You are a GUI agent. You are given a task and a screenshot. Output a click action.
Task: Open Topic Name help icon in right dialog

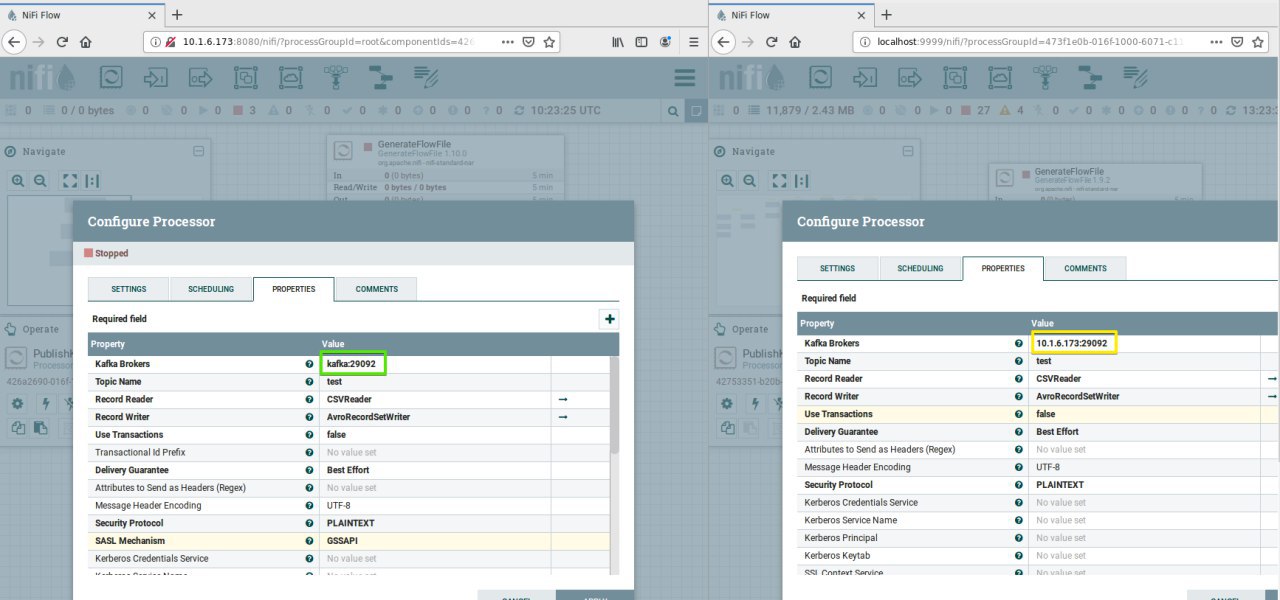click(x=1019, y=361)
